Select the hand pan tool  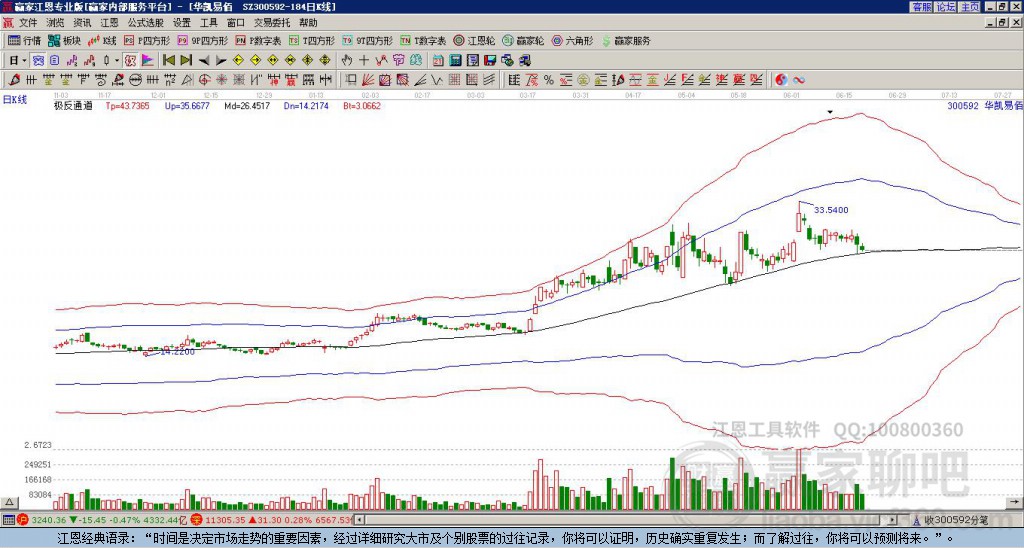click(x=347, y=61)
